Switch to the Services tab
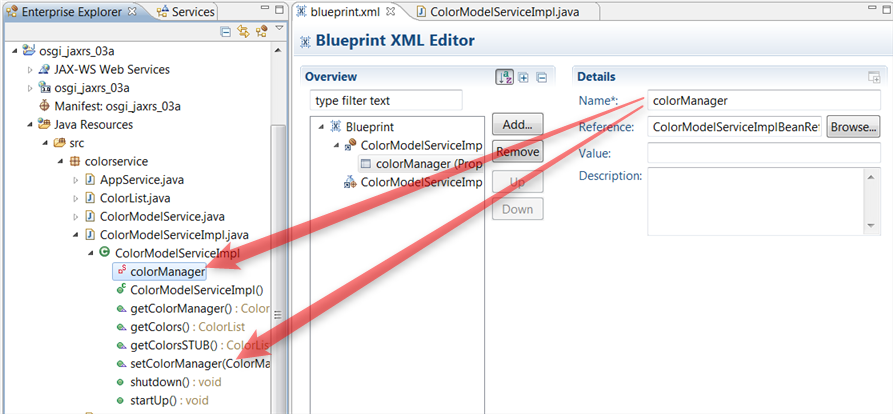This screenshot has height=414, width=893. tap(185, 12)
